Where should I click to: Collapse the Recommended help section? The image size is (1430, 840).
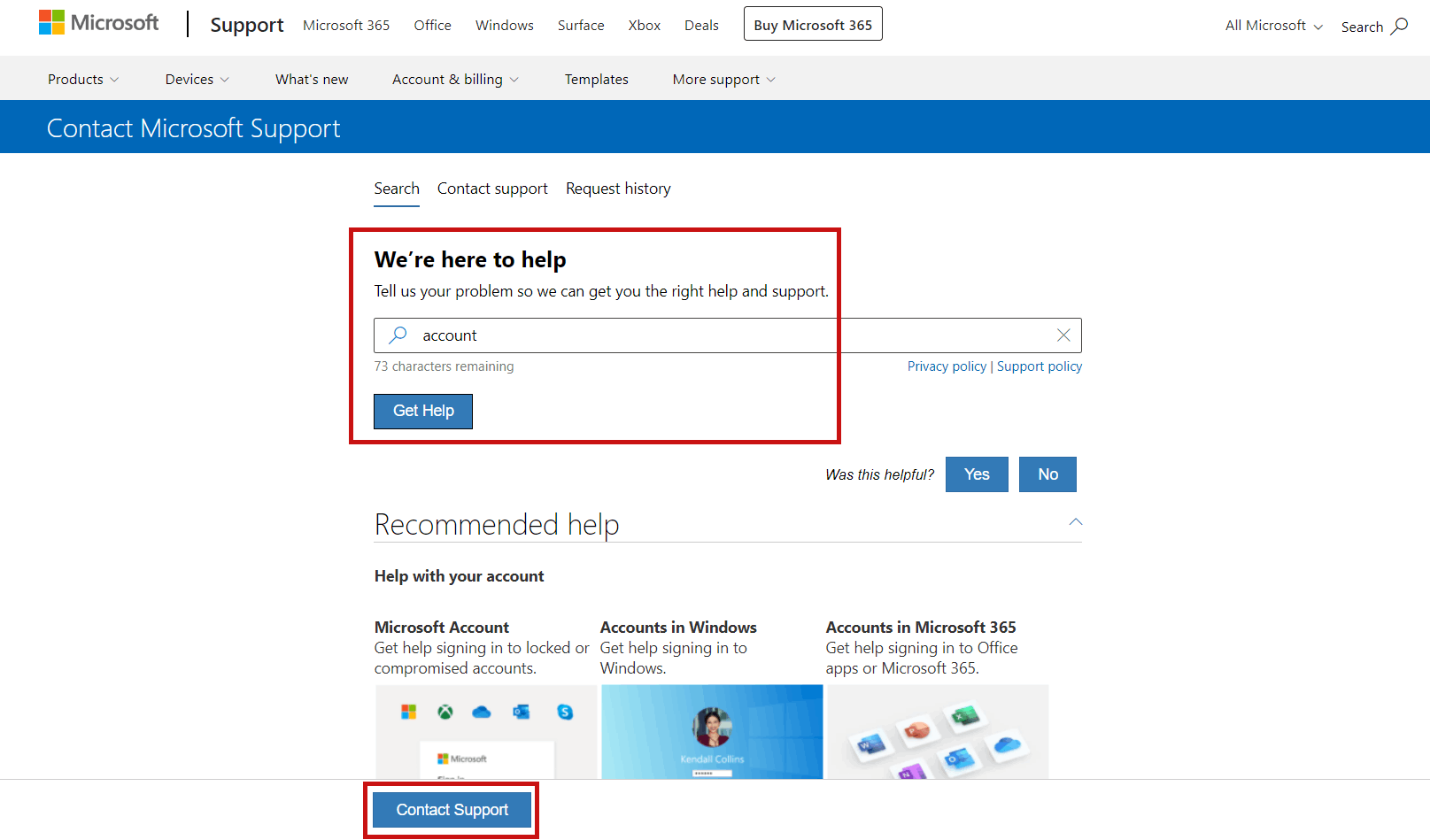tap(1076, 522)
